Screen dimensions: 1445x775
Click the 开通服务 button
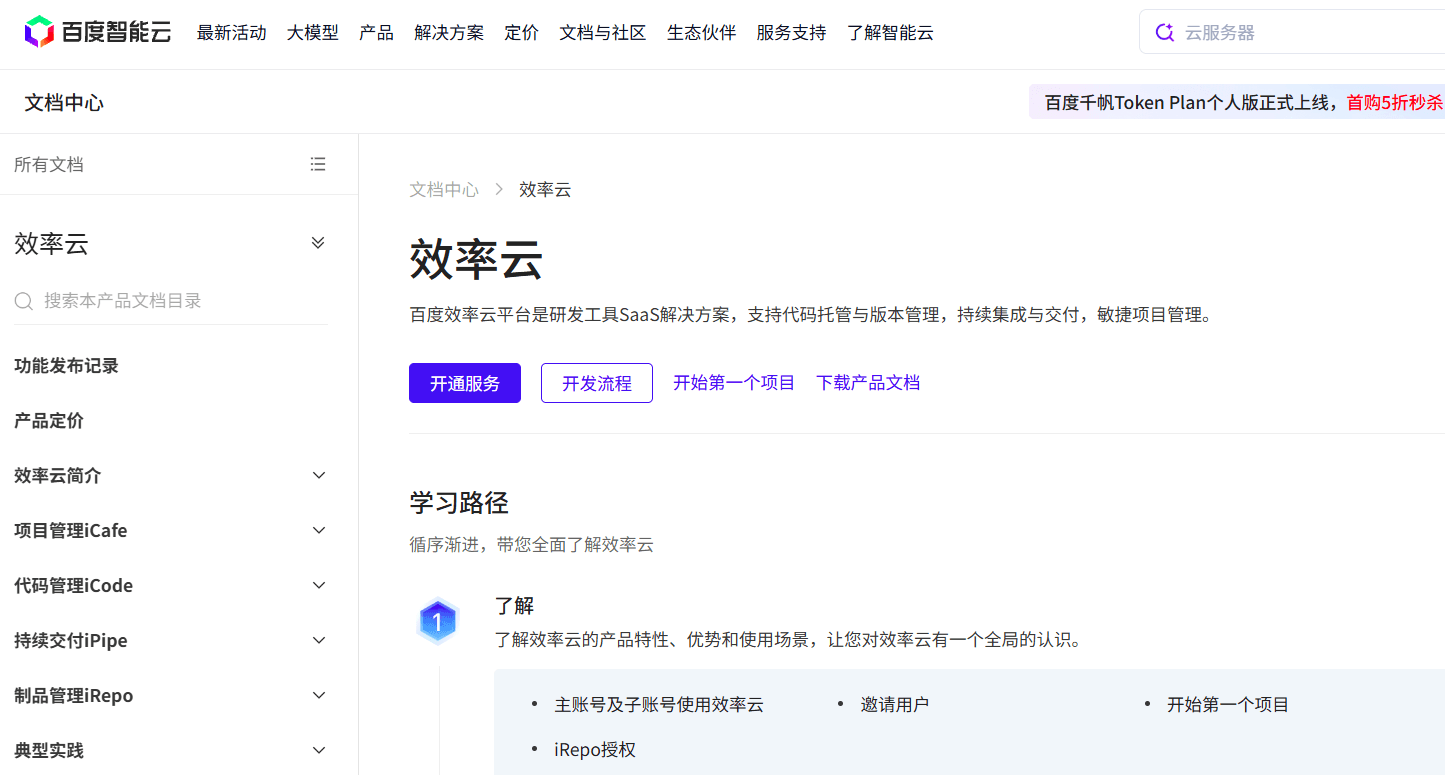coord(465,383)
